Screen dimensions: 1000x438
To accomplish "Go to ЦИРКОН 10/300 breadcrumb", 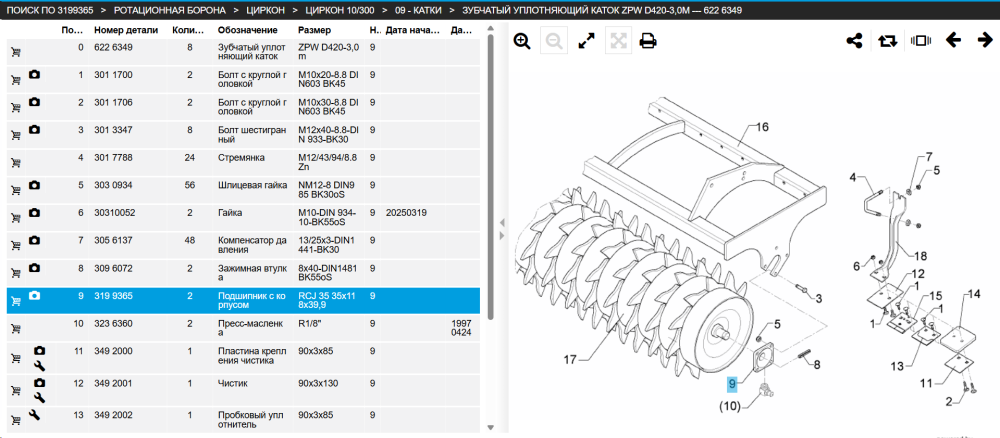I will pos(340,11).
